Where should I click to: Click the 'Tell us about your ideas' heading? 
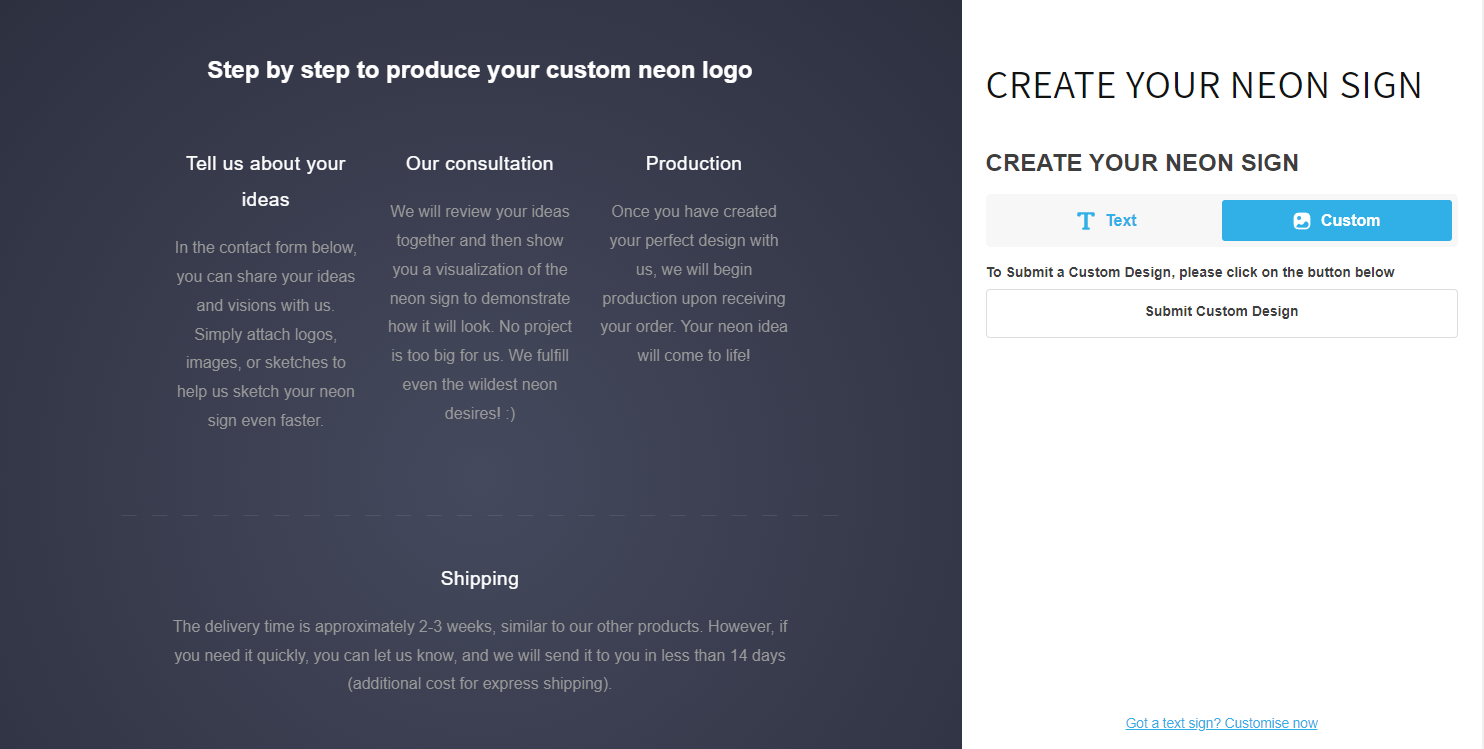click(x=265, y=181)
